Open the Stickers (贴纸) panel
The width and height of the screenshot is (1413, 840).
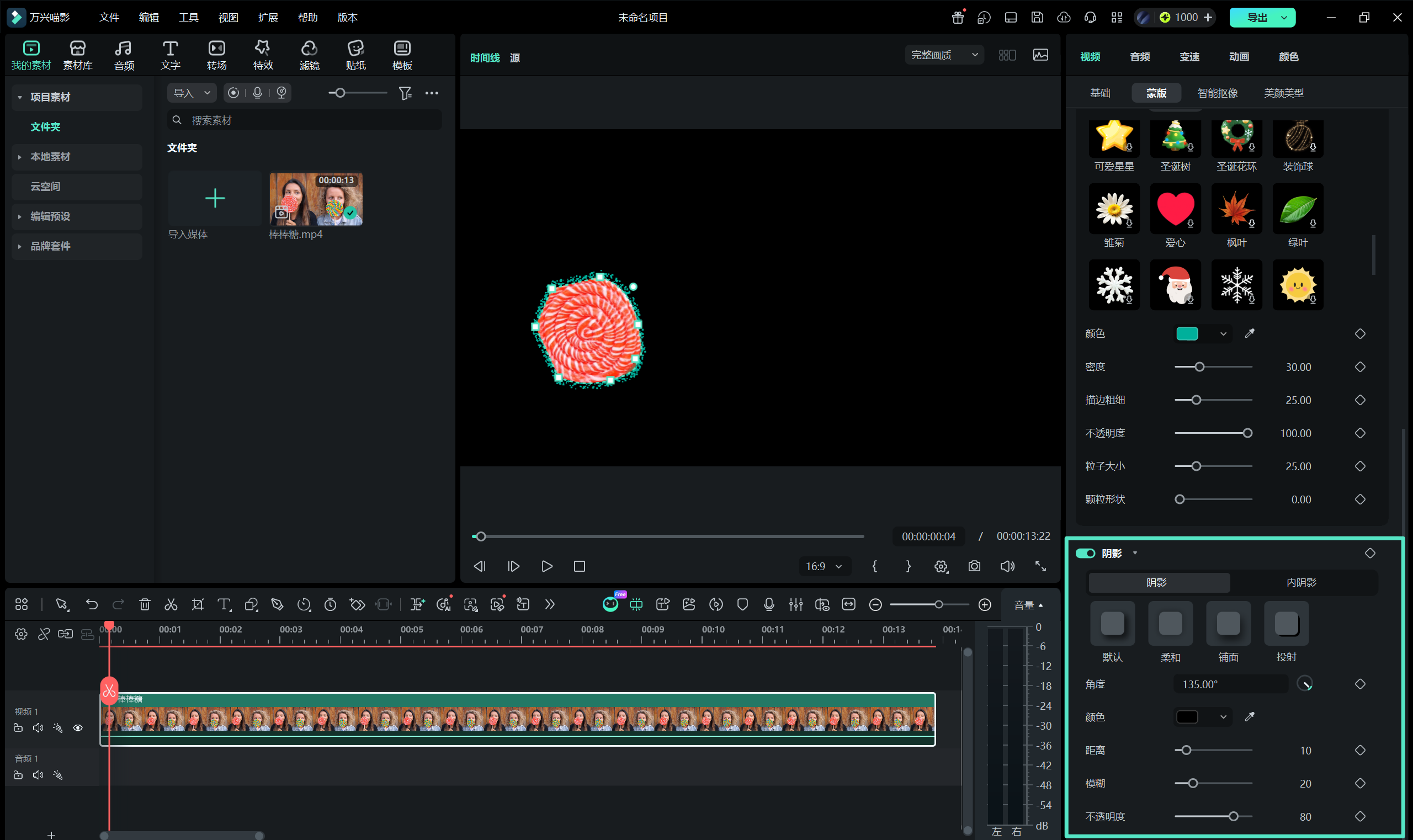tap(355, 56)
